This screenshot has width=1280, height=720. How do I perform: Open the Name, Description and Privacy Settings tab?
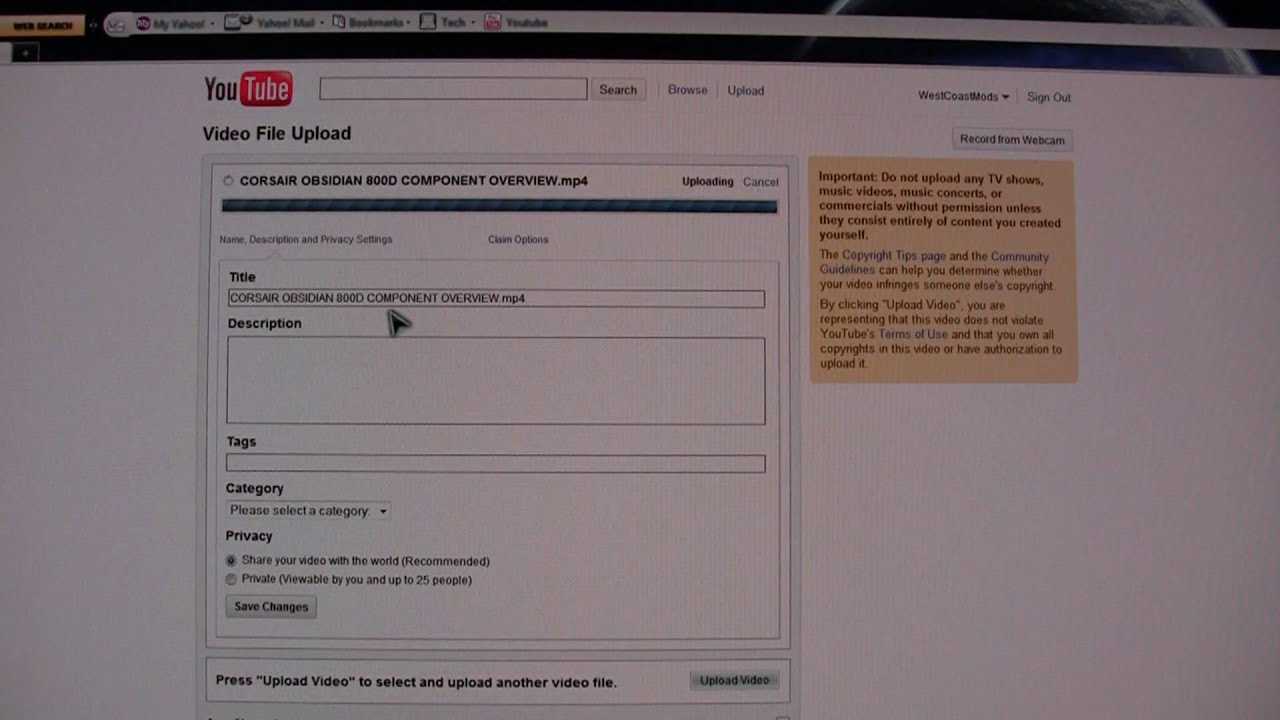[x=306, y=240]
